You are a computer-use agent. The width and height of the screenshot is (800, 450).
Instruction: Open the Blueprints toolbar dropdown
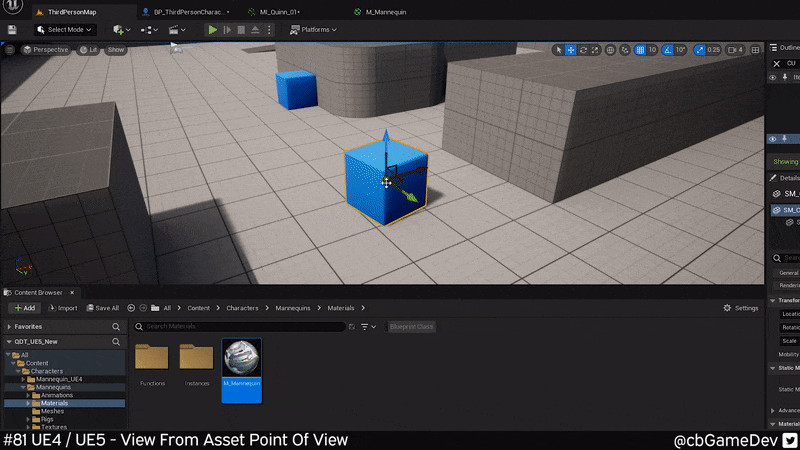(x=149, y=30)
